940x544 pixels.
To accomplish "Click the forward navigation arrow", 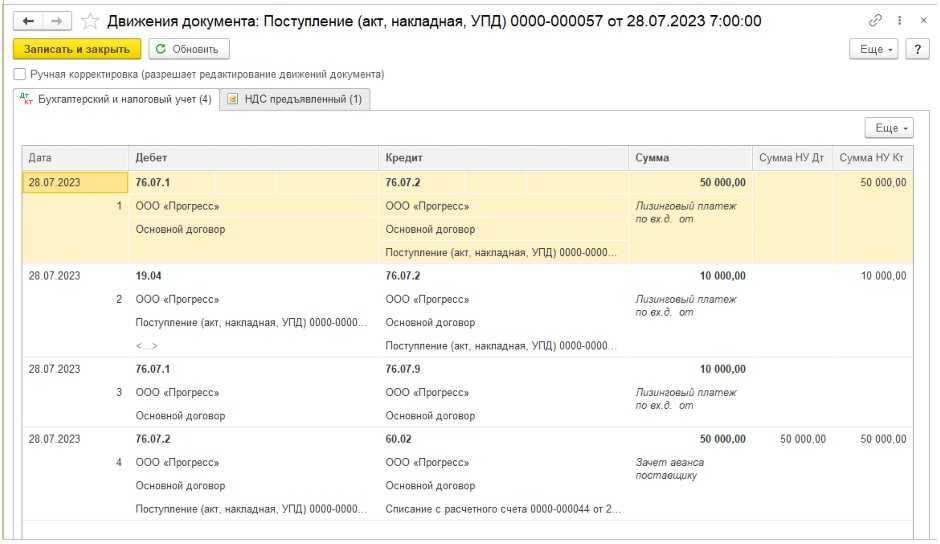I will pyautogui.click(x=57, y=21).
